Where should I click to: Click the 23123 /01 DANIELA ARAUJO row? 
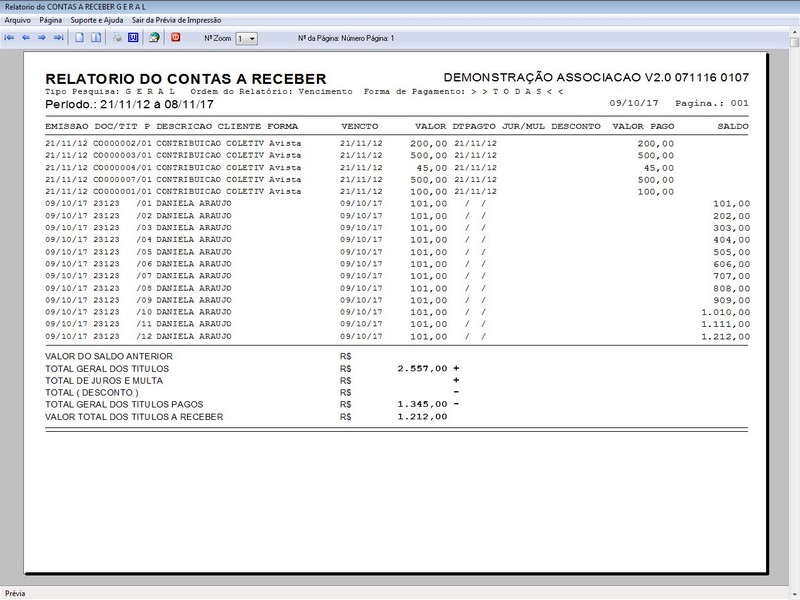[397, 204]
